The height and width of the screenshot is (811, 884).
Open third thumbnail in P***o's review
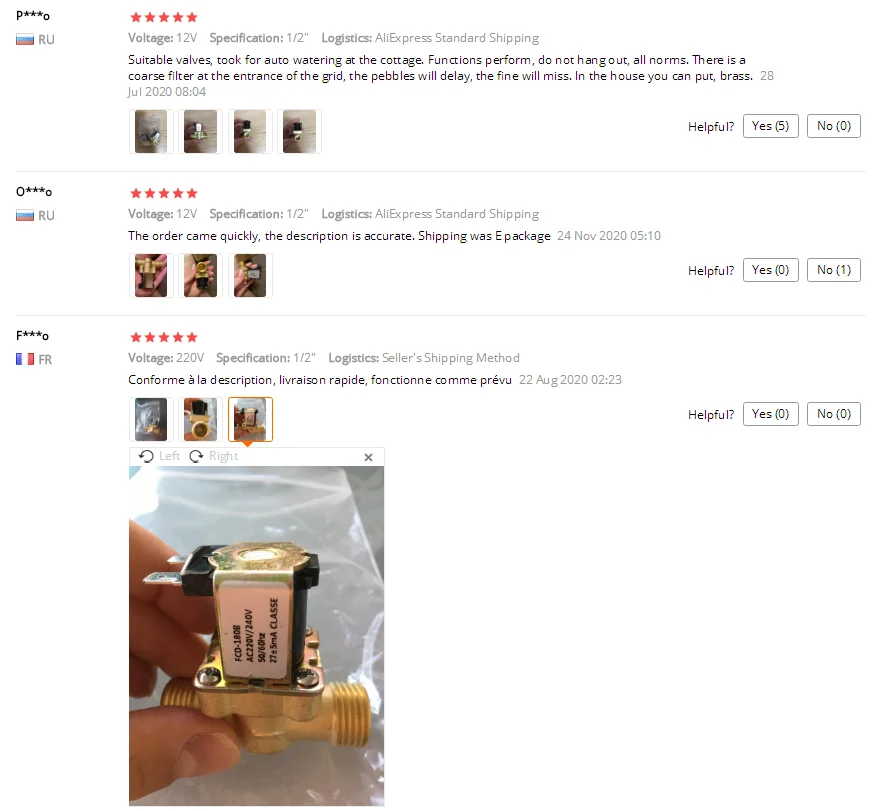tap(250, 132)
